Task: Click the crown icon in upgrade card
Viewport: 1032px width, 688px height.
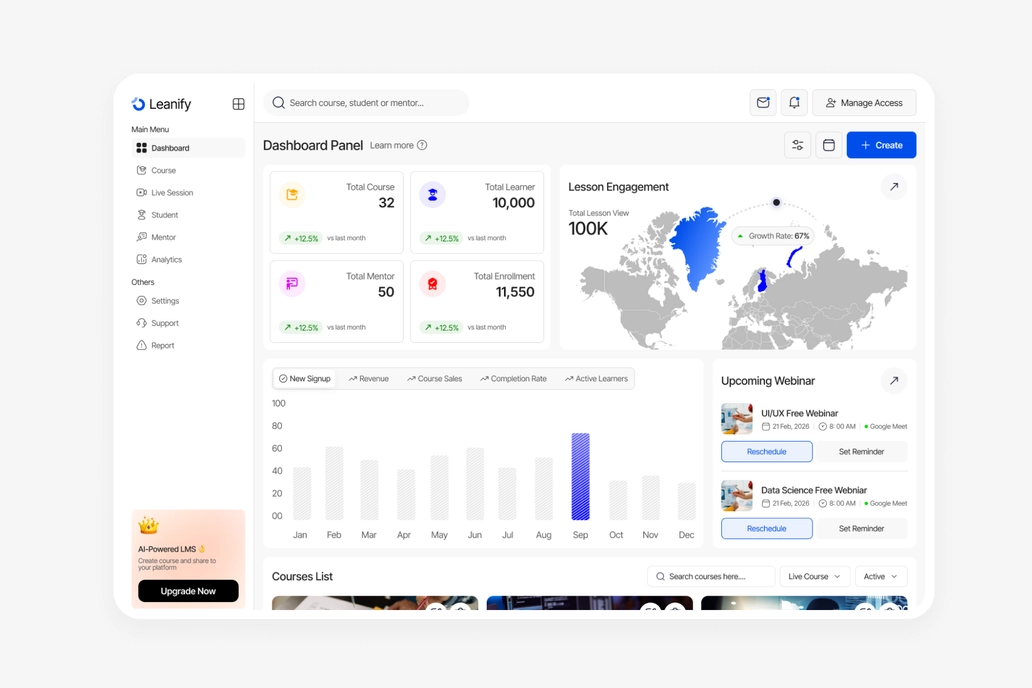Action: (x=149, y=525)
